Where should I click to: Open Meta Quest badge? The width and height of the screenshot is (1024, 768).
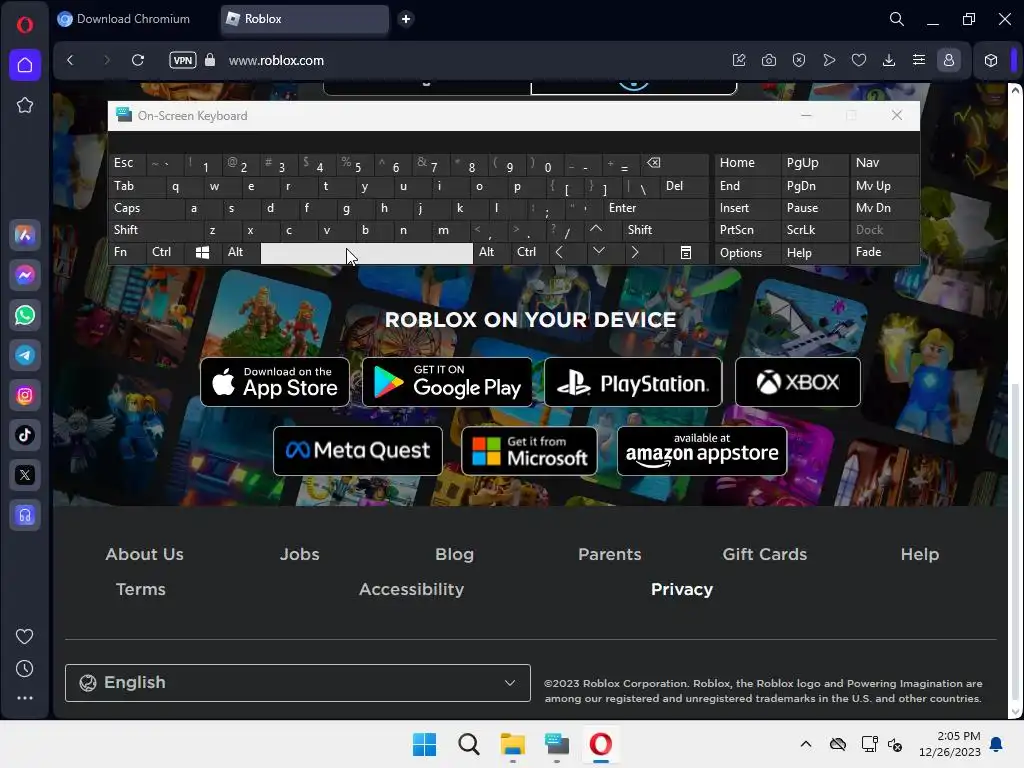coord(358,451)
